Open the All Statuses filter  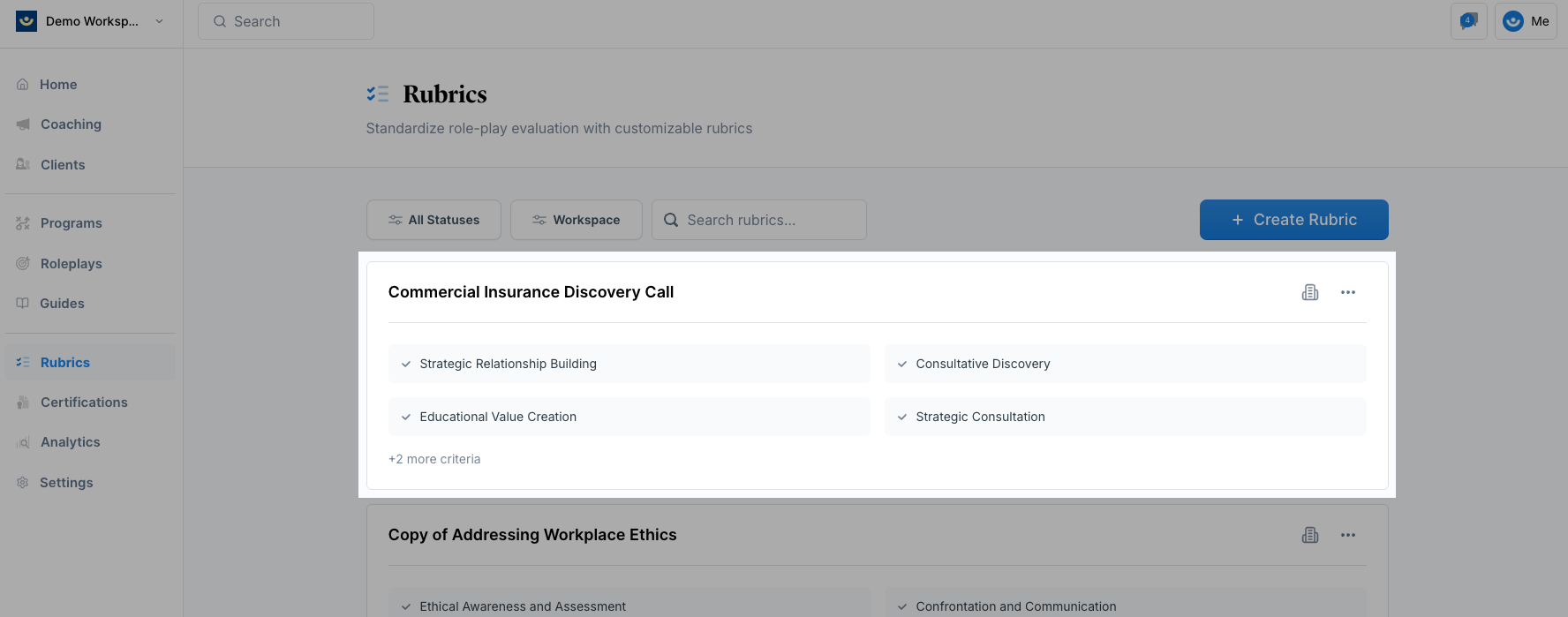pos(433,220)
